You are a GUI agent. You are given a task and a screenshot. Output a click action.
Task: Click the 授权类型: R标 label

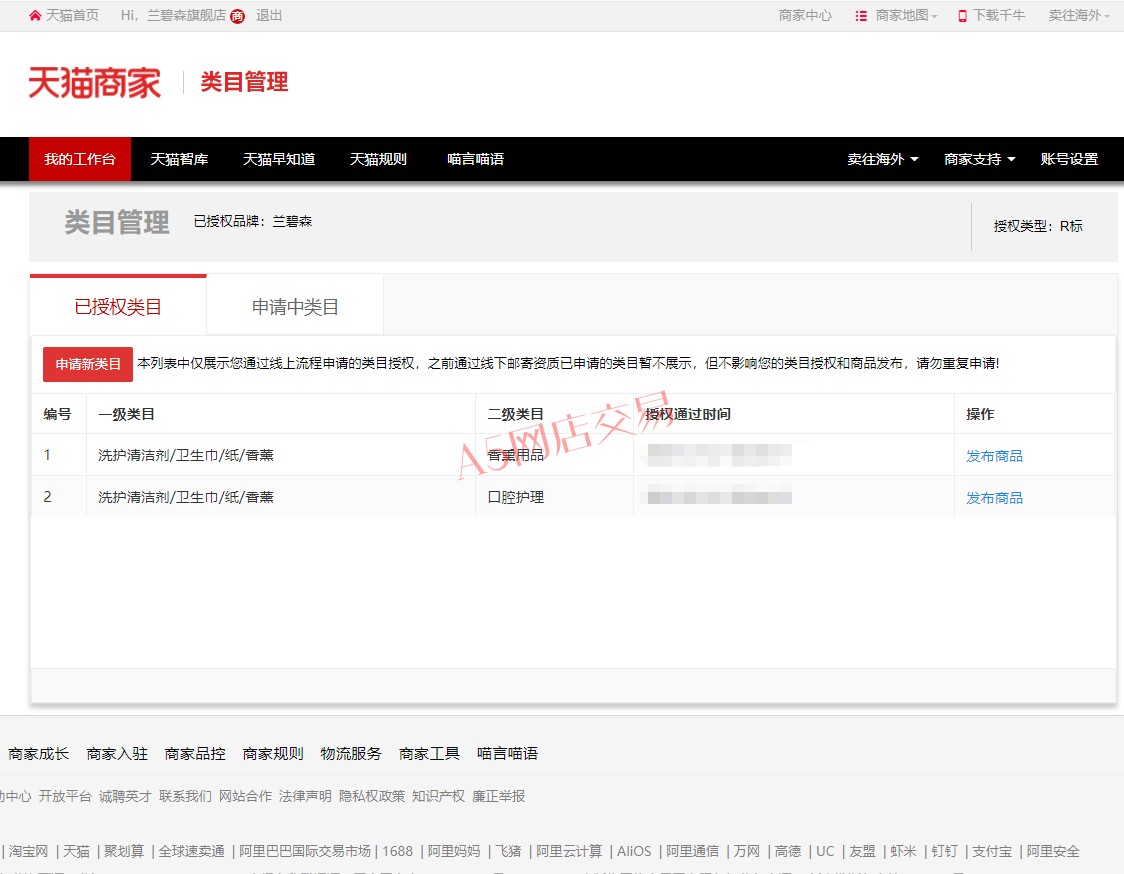pyautogui.click(x=1038, y=227)
